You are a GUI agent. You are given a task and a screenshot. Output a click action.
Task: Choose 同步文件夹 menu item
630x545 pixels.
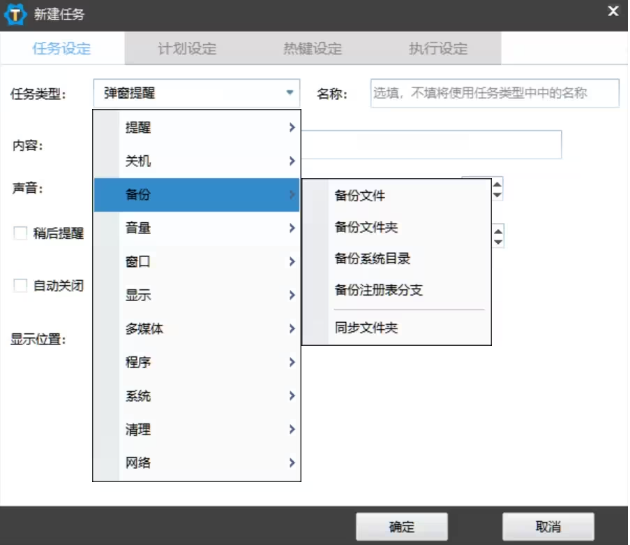point(366,327)
